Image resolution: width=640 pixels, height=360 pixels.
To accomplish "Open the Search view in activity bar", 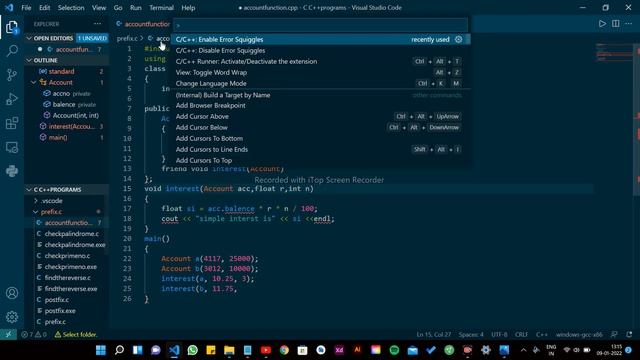I will point(12,51).
